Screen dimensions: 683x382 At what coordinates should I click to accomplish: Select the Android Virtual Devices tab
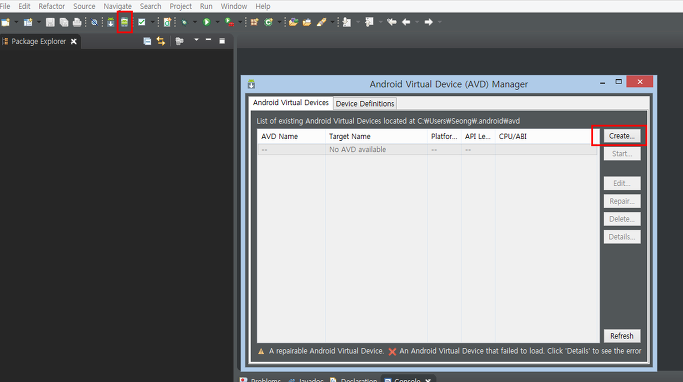click(291, 102)
